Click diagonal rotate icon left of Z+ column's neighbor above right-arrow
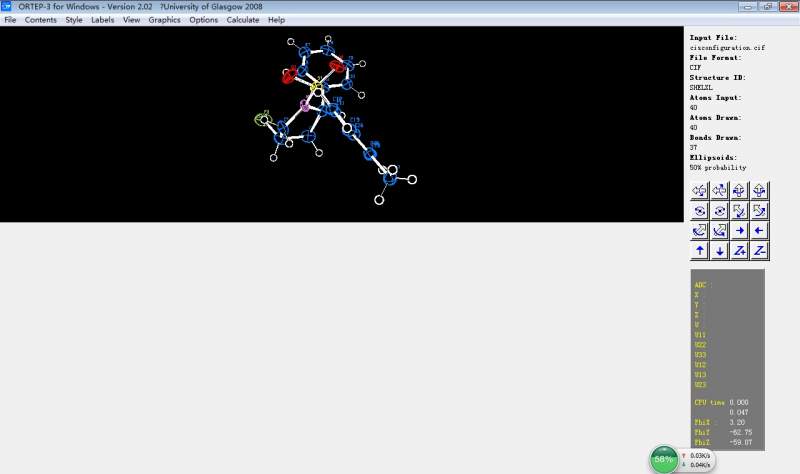The image size is (800, 474). [739, 210]
